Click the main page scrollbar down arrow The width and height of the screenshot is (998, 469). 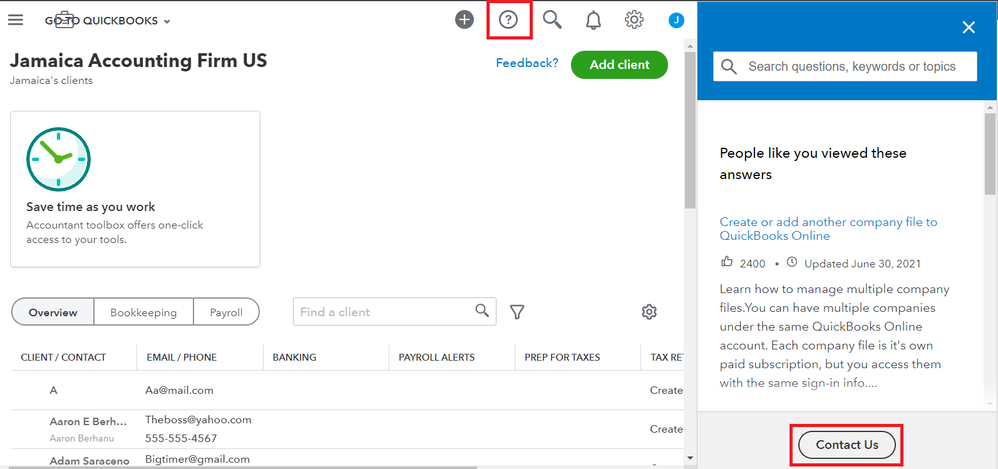point(690,458)
